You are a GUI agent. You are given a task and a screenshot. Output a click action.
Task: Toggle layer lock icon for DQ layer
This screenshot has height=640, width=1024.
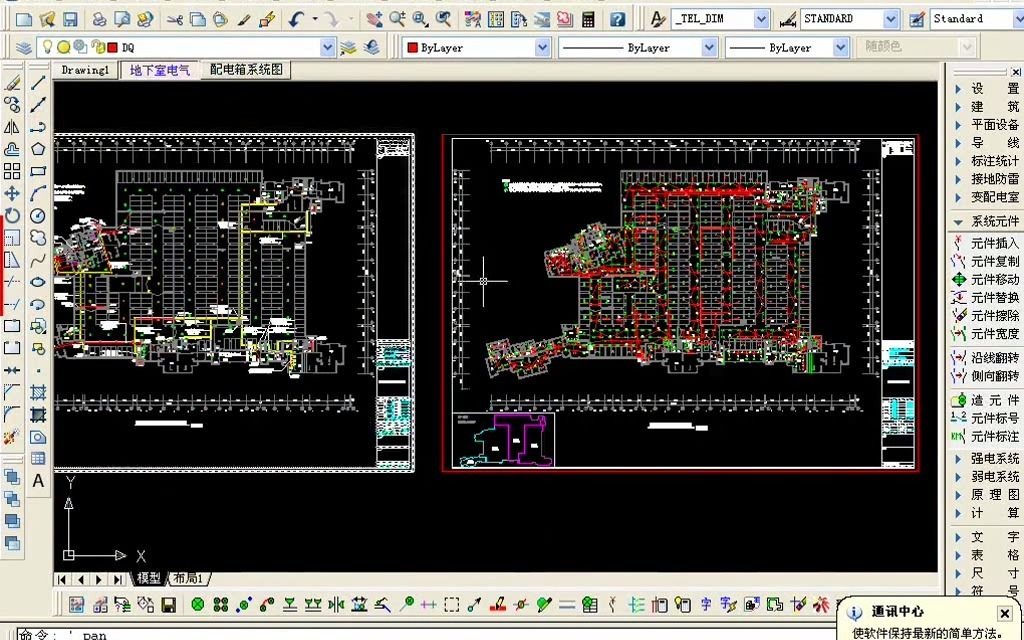[x=99, y=47]
